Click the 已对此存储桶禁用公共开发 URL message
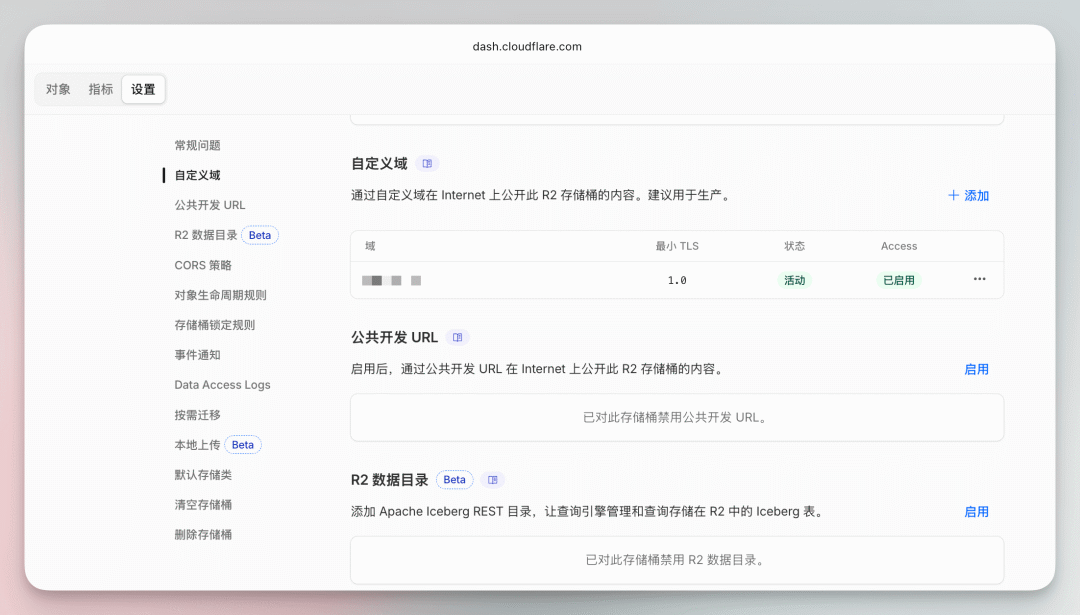This screenshot has width=1080, height=615. click(677, 417)
